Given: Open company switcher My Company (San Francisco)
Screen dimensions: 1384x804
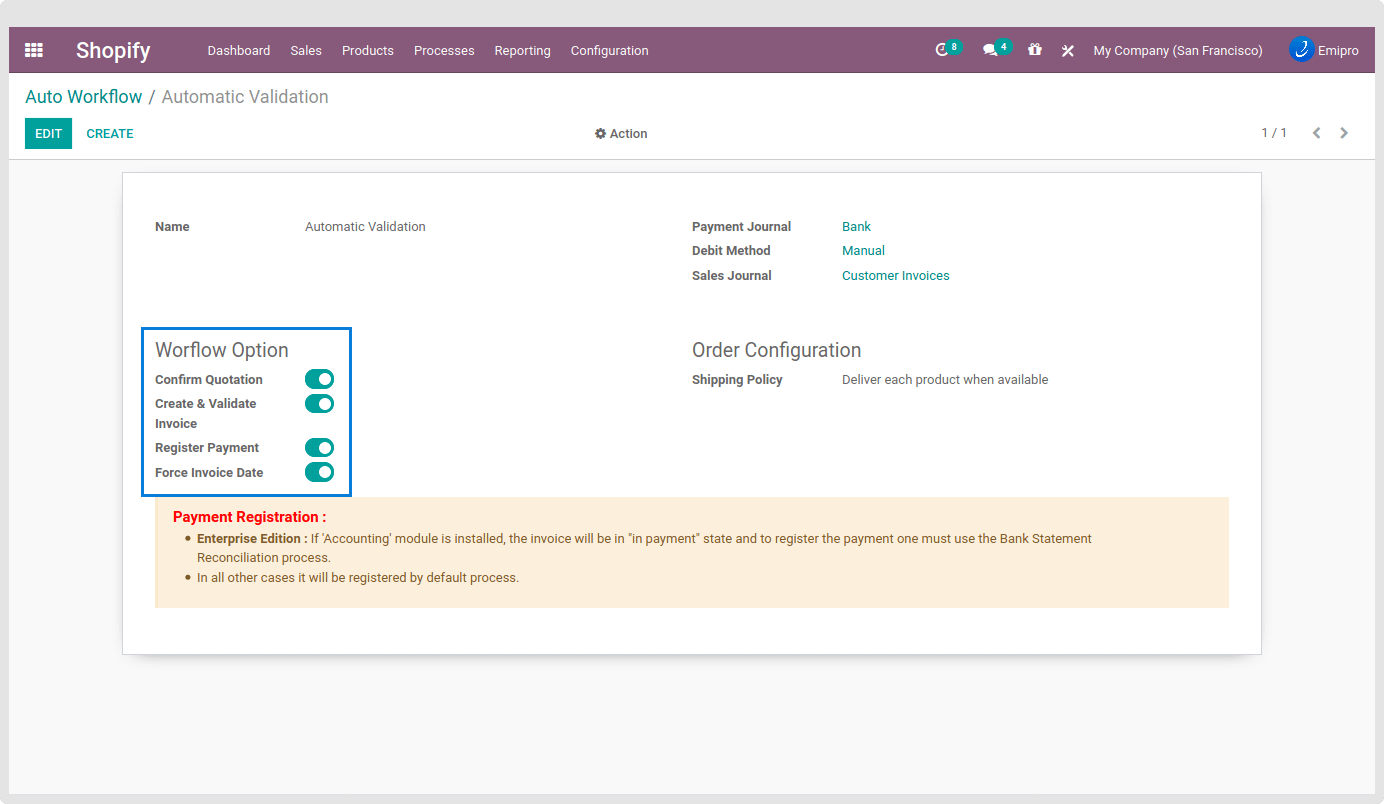Looking at the screenshot, I should [1177, 51].
